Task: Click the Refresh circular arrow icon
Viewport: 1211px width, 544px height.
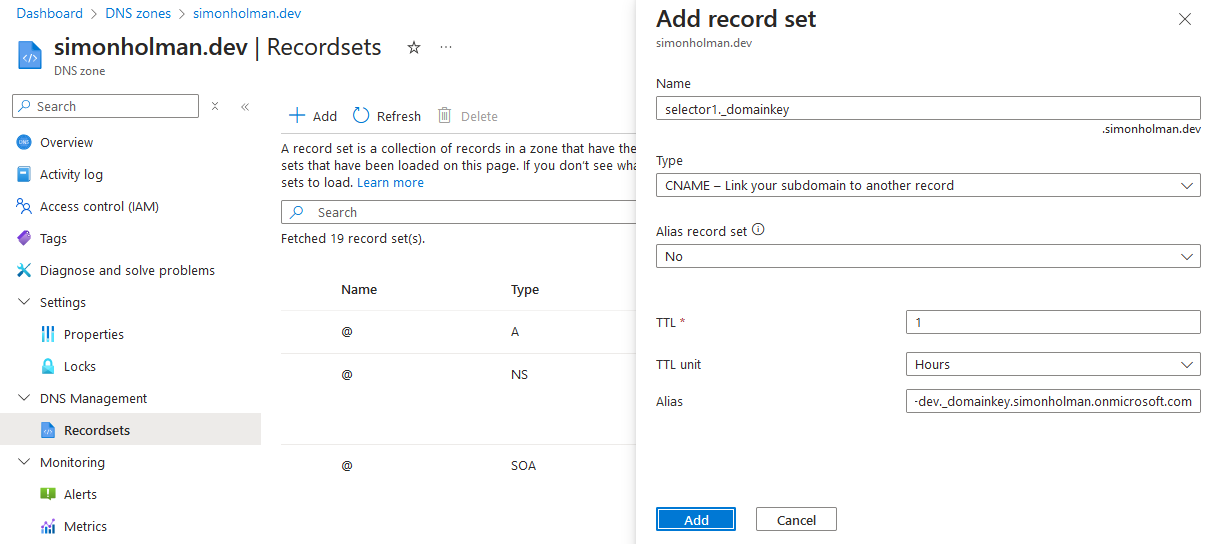Action: point(361,115)
